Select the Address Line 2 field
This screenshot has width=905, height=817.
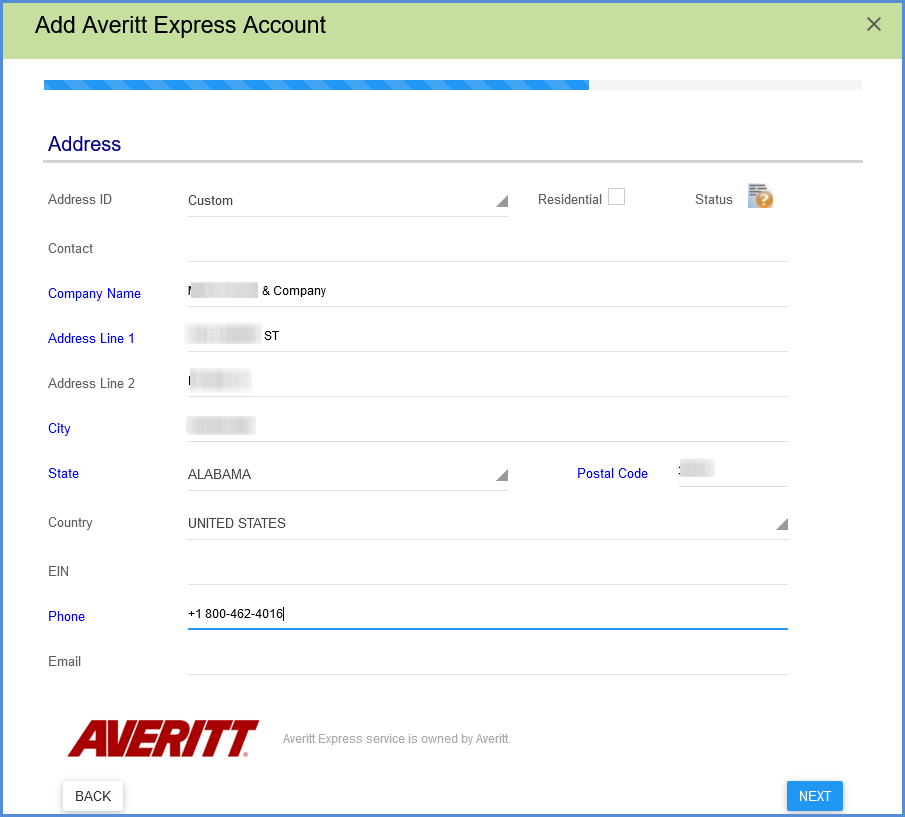point(488,381)
